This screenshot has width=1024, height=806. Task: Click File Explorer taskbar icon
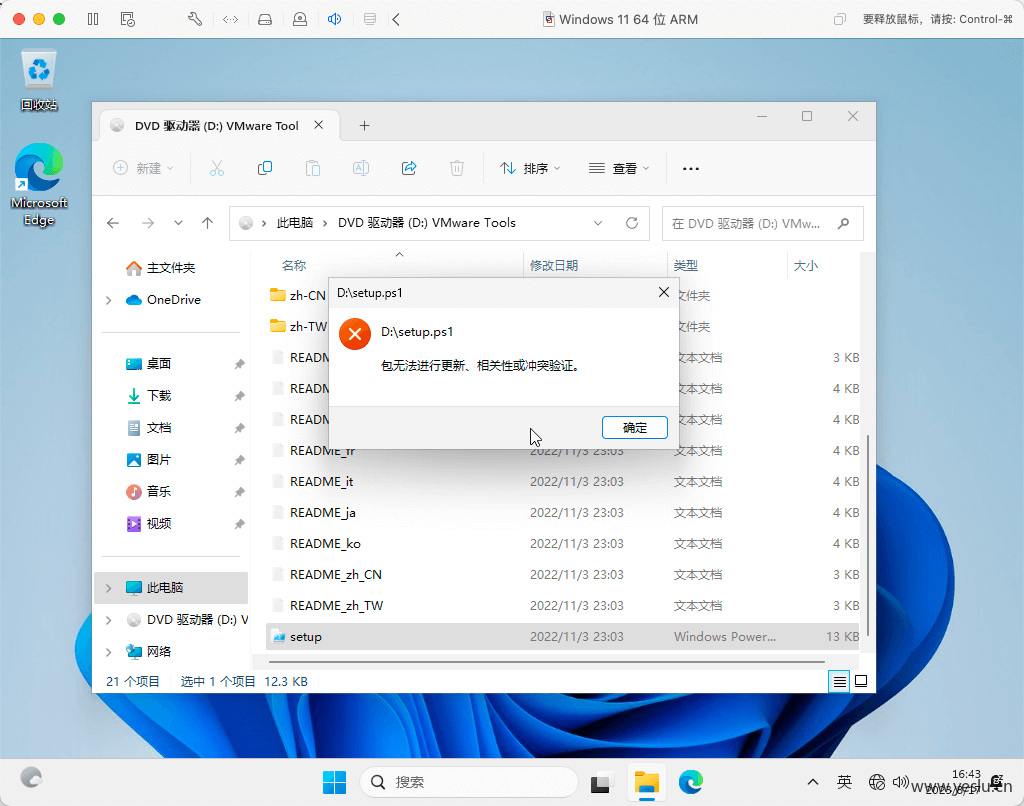[x=647, y=782]
